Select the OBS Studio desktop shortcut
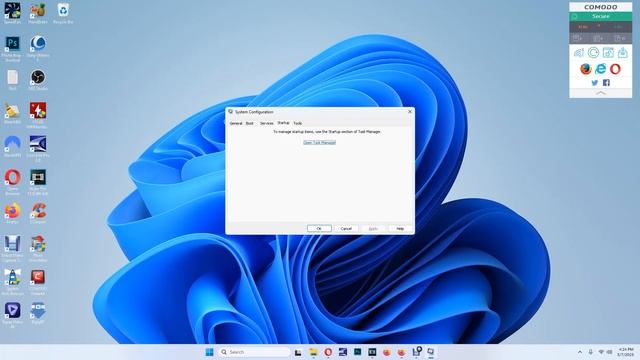 click(x=38, y=80)
